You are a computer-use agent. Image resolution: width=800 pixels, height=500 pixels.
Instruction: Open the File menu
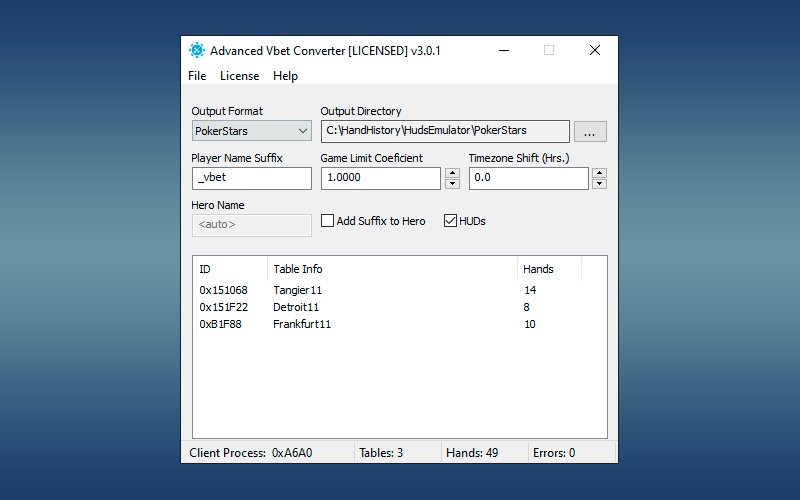coord(197,76)
